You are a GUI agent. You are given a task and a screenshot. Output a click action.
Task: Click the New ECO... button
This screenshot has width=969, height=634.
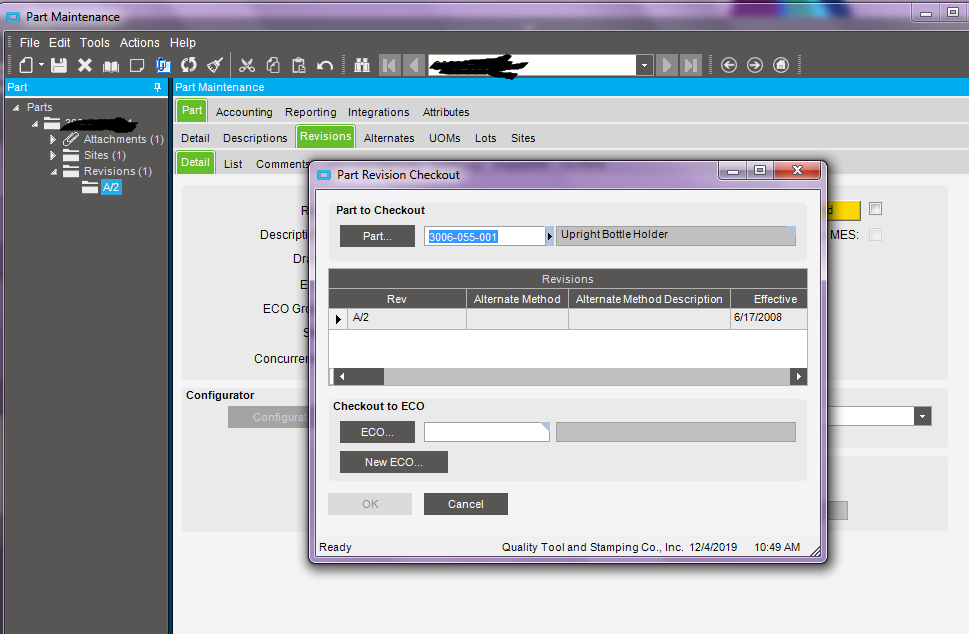coord(394,462)
